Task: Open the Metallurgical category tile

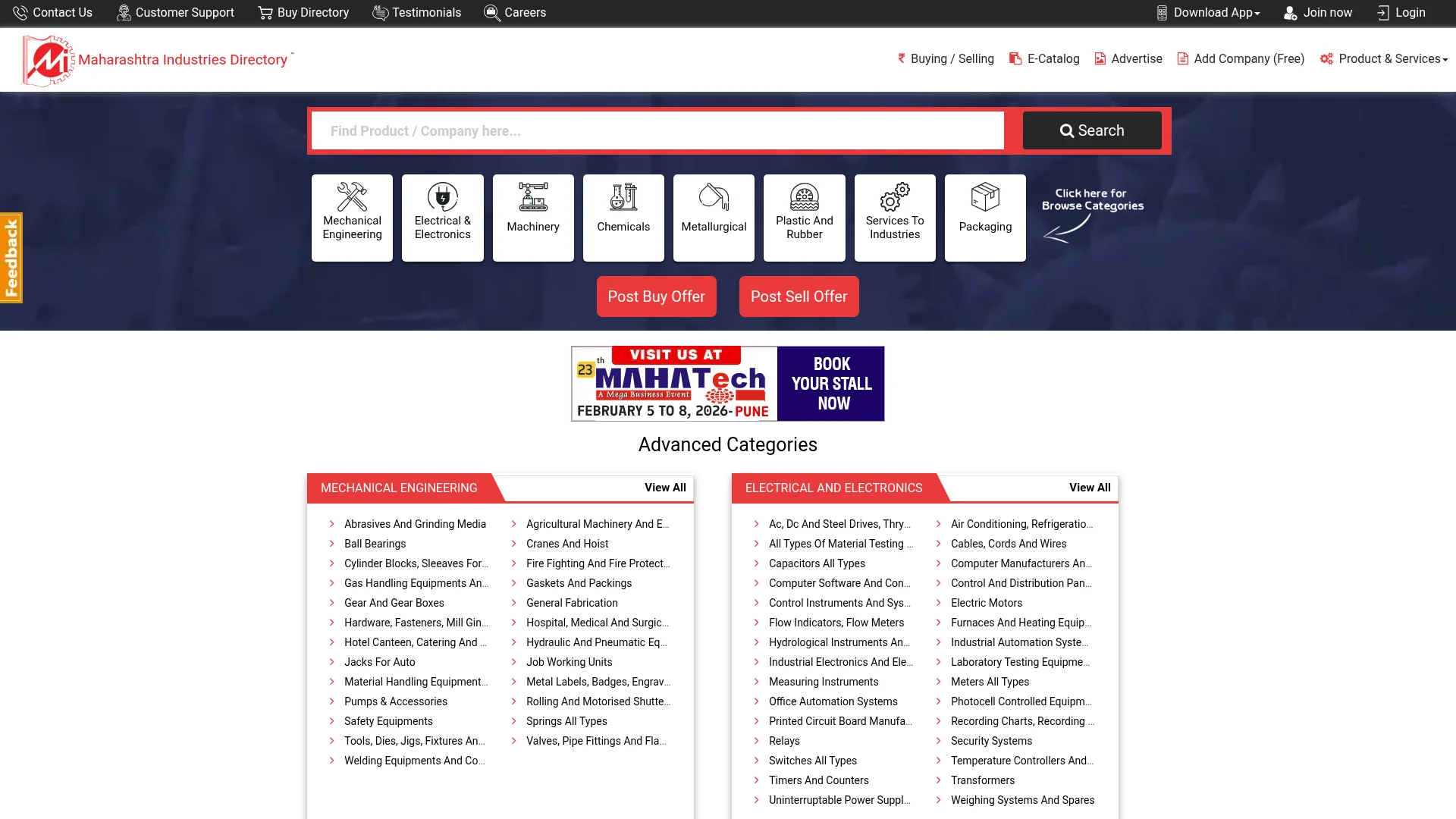Action: [714, 218]
